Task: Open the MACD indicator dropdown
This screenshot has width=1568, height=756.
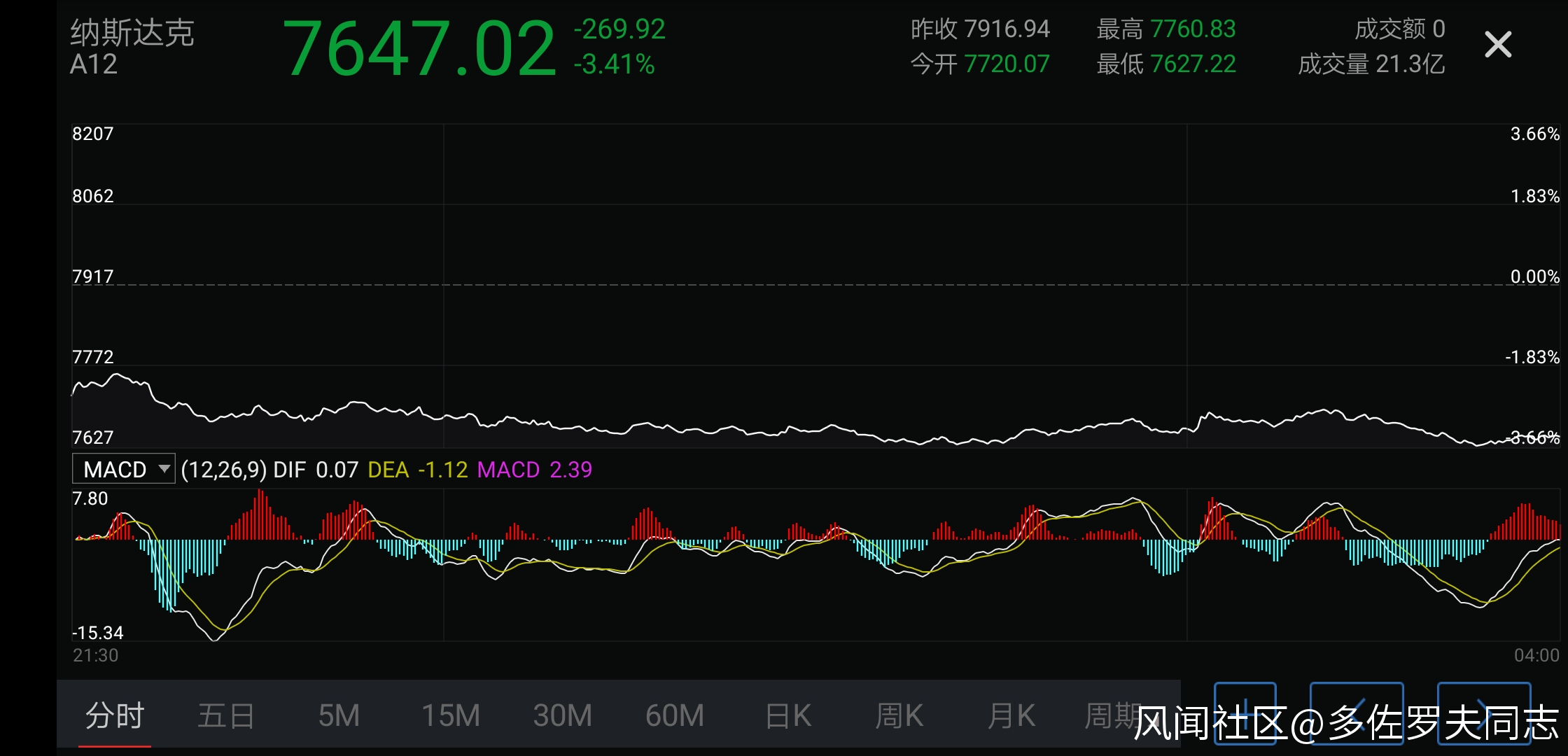Action: (124, 469)
